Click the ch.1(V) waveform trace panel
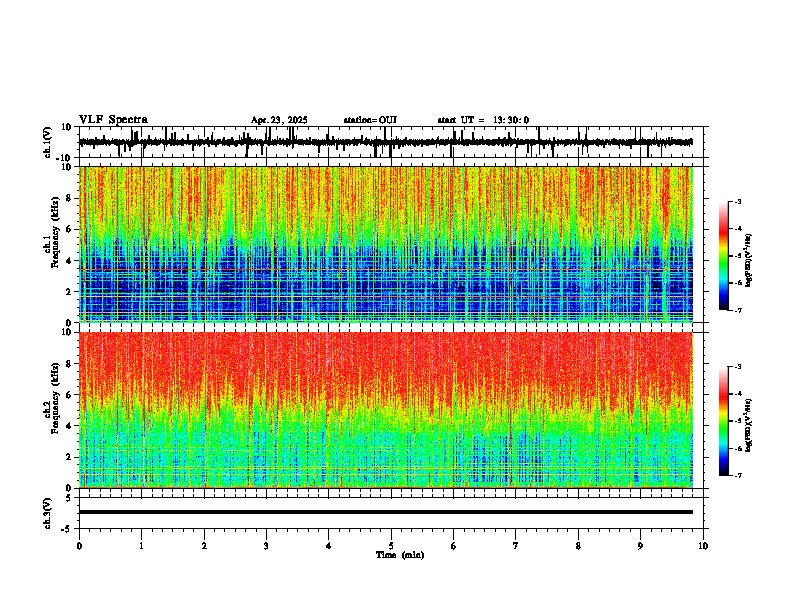Viewport: 792px width, 612px height. pyautogui.click(x=391, y=142)
